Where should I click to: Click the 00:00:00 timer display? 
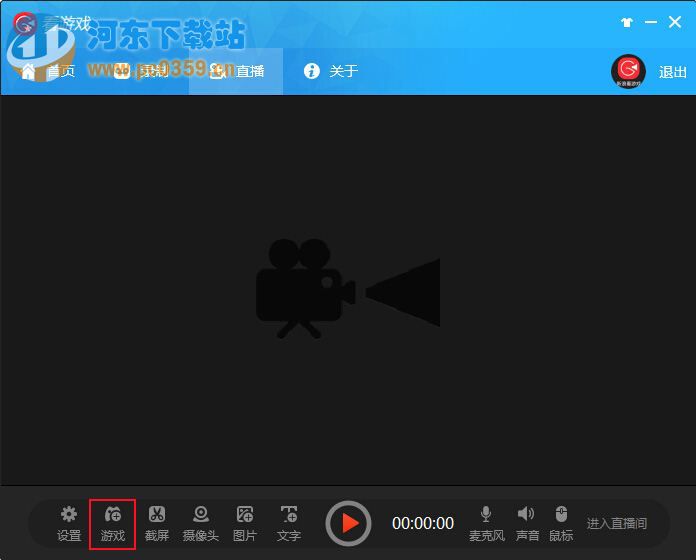(423, 524)
